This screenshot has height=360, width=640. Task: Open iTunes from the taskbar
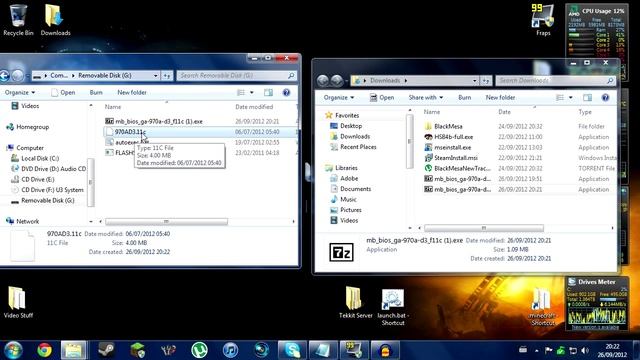(x=230, y=350)
